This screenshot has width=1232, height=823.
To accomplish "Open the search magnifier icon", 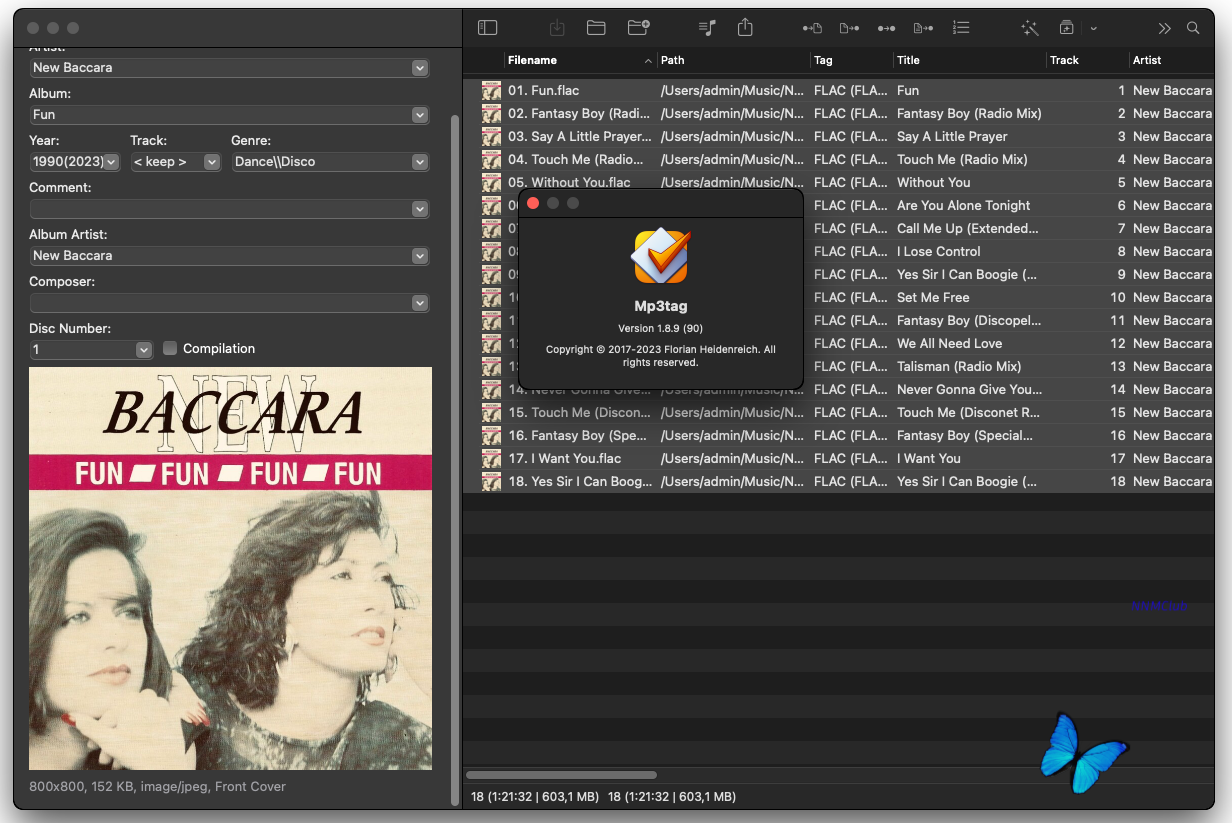I will tap(1193, 28).
